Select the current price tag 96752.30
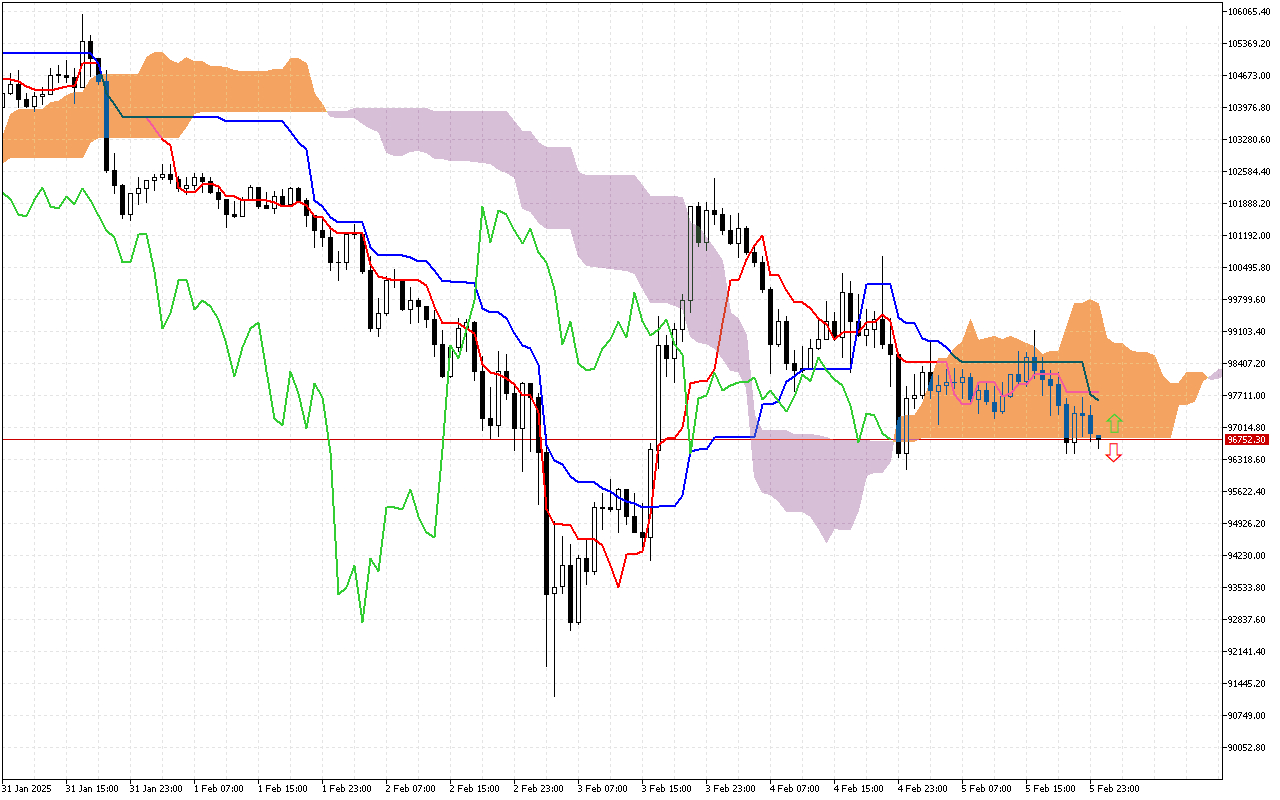This screenshot has width=1280, height=800. 1247,439
